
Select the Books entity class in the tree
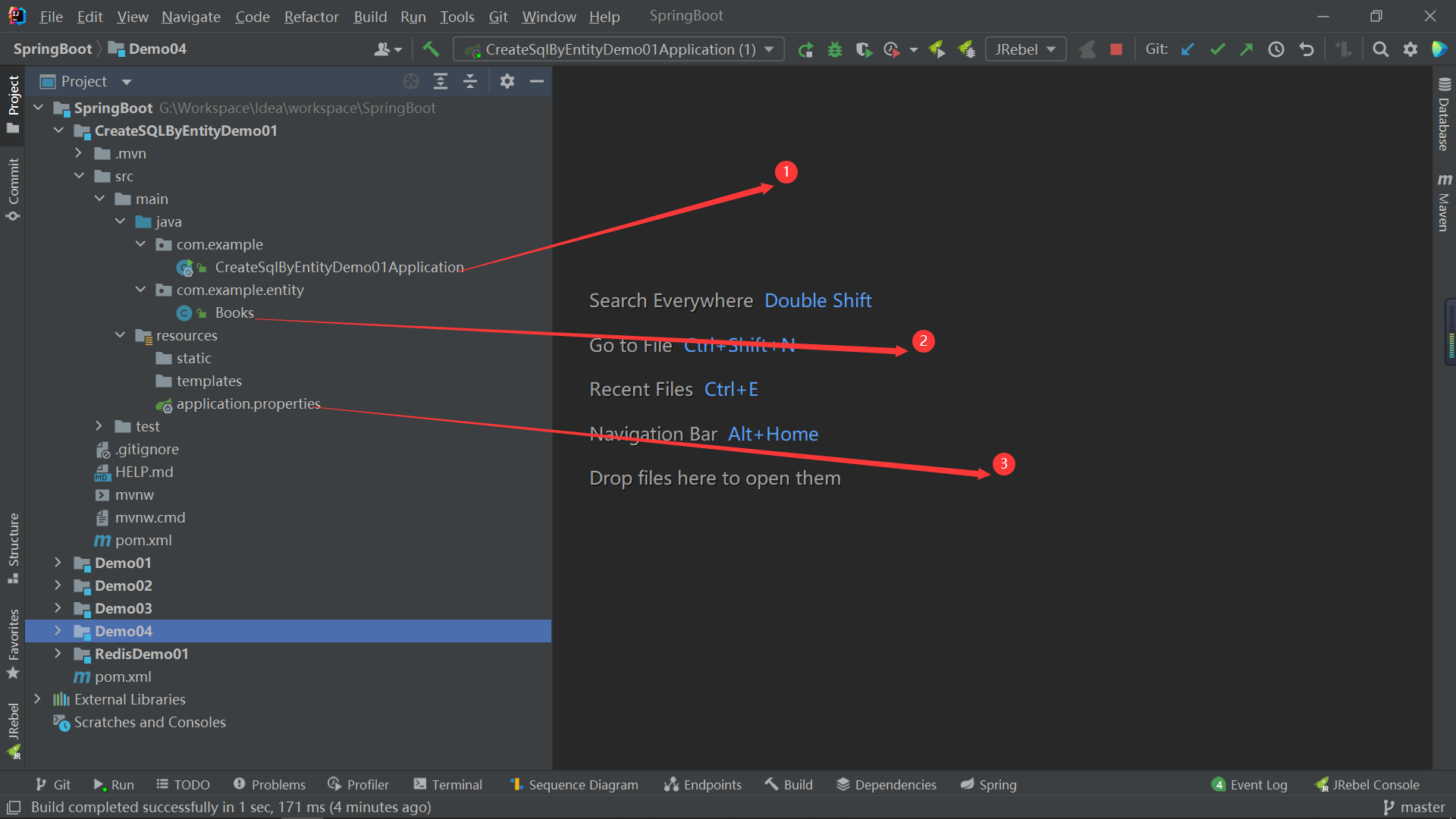point(234,312)
